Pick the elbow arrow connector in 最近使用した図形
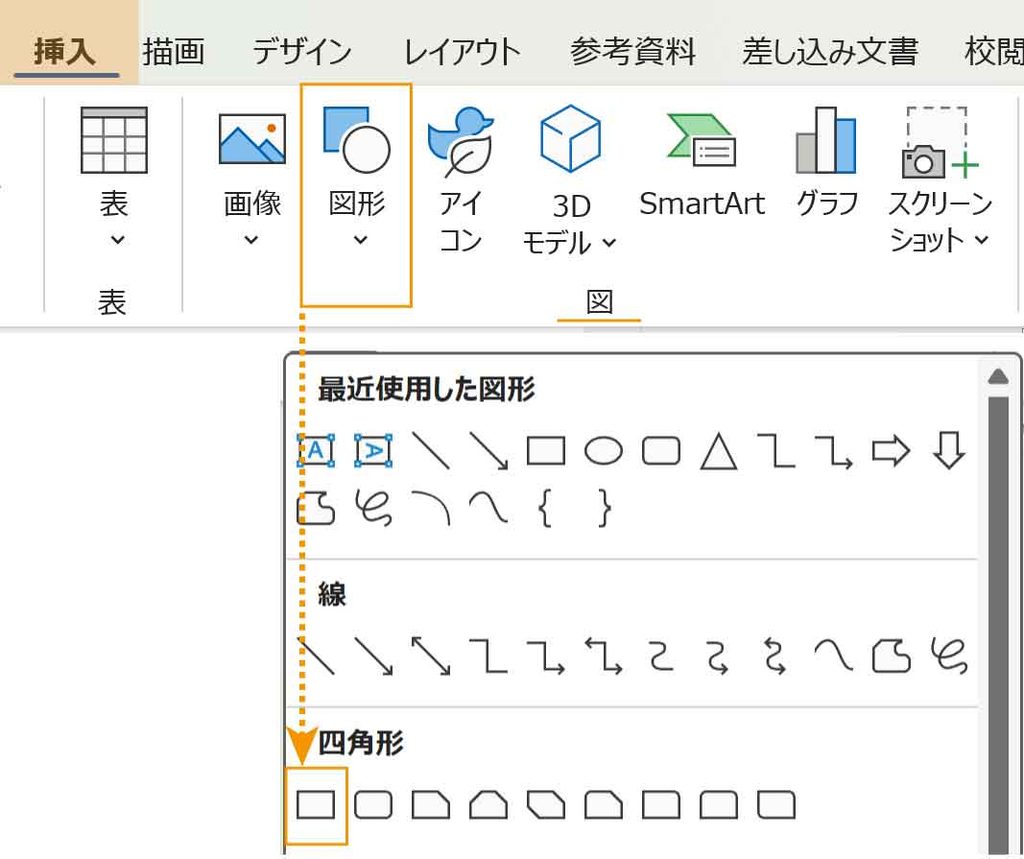 click(833, 451)
